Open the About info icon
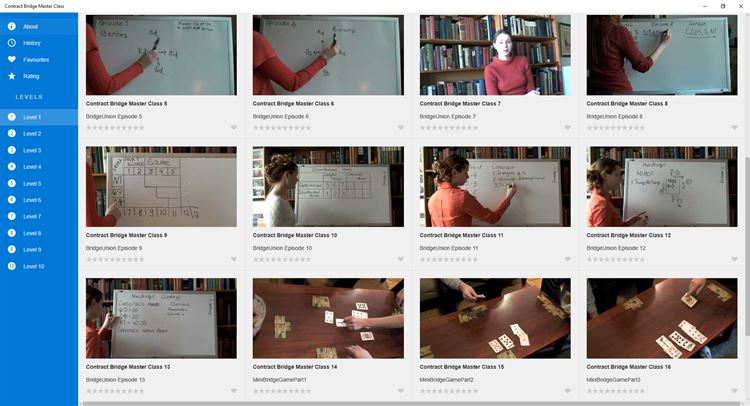This screenshot has width=750, height=406. pyautogui.click(x=11, y=26)
